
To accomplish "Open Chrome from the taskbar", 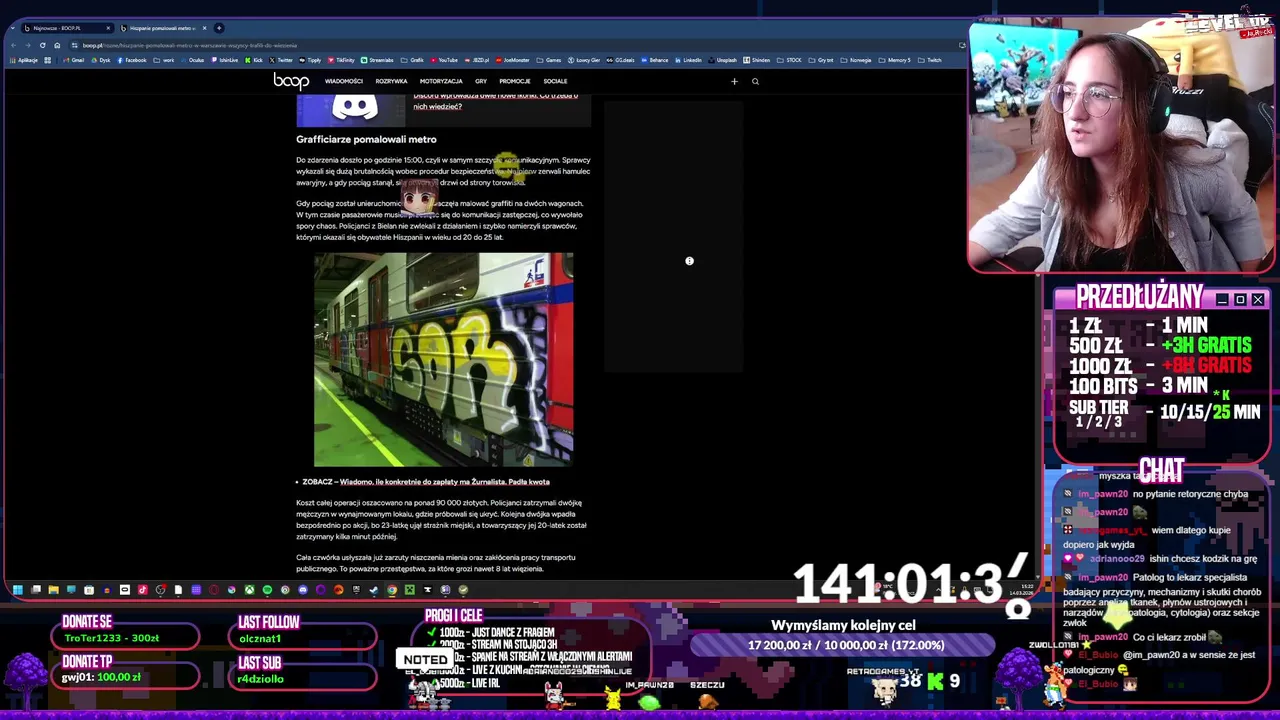I will (392, 590).
